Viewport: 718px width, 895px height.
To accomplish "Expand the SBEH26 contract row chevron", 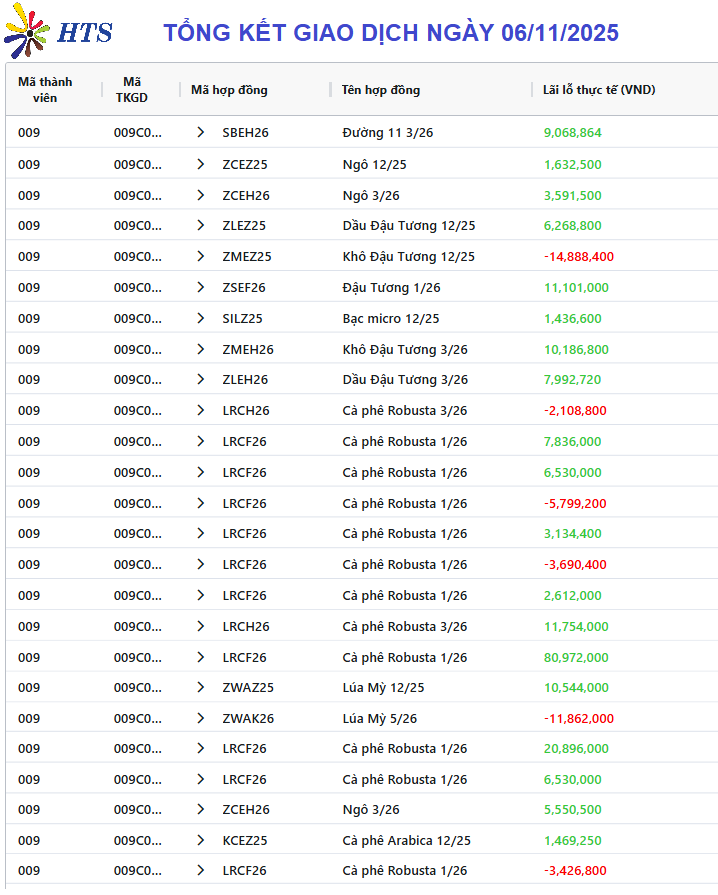I will 200,133.
